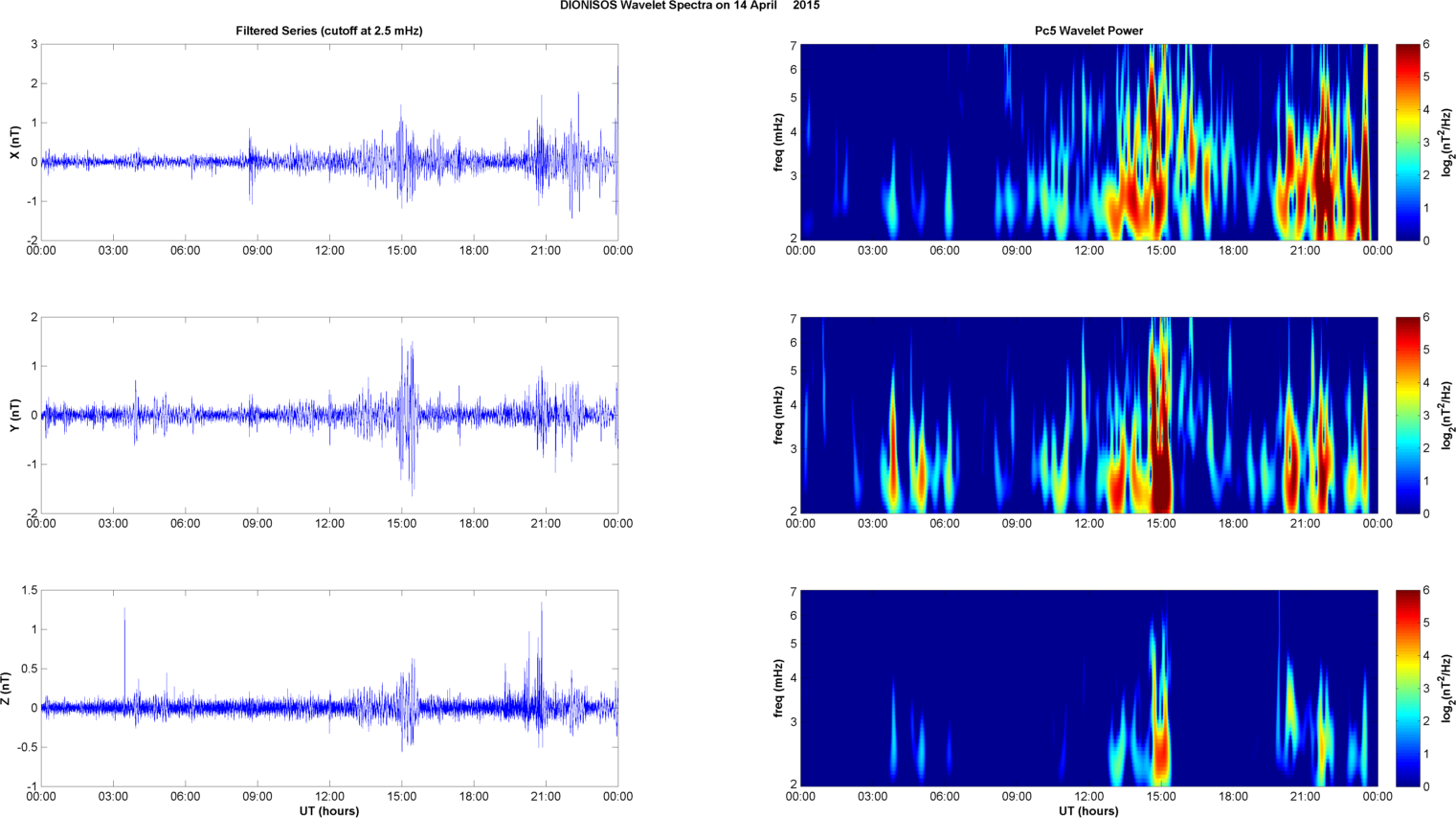This screenshot has width=1456, height=818.
Task: Click the top wavelet power spectrogram
Action: 1088,142
